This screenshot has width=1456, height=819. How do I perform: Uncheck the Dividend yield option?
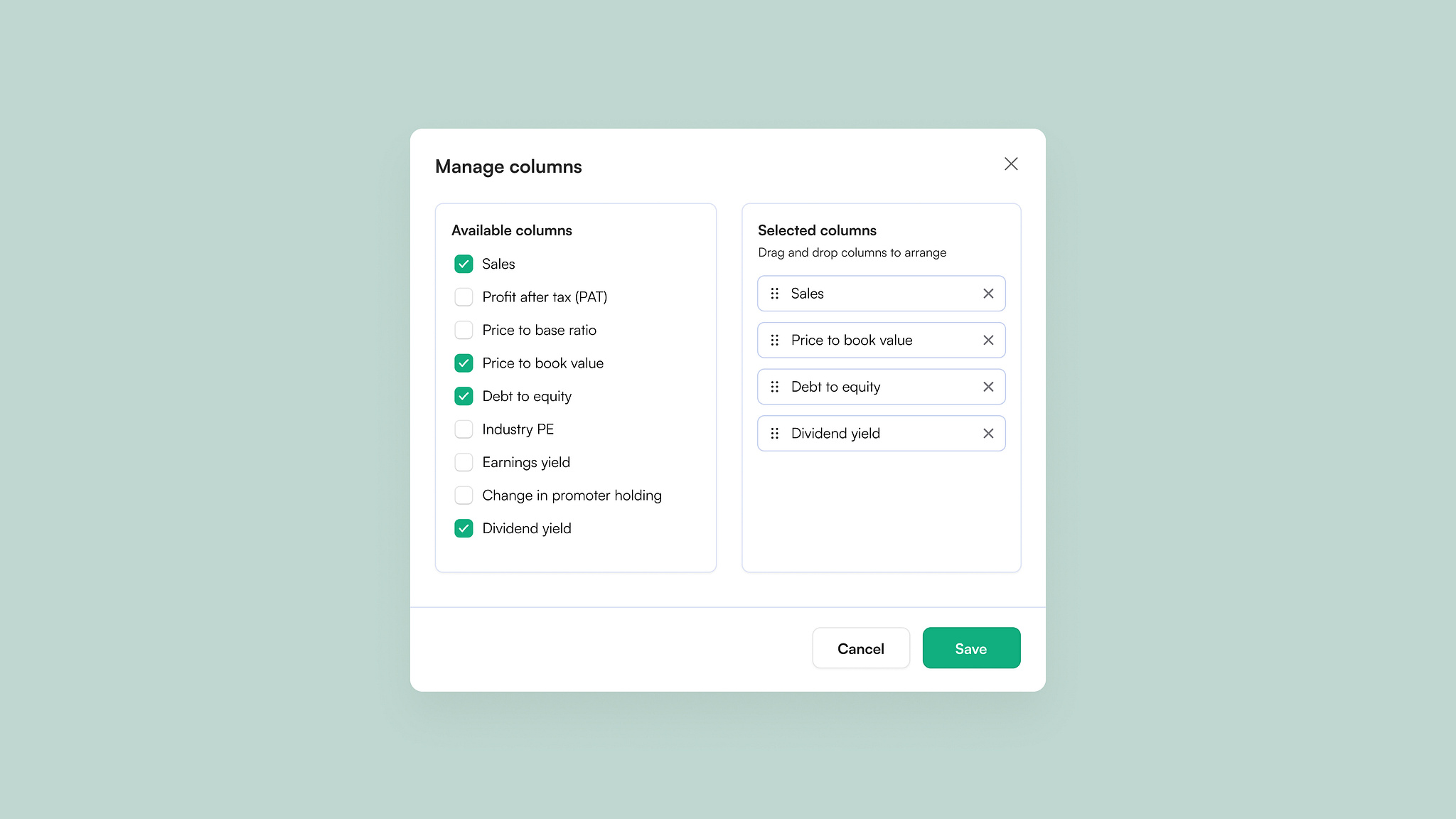(x=464, y=528)
